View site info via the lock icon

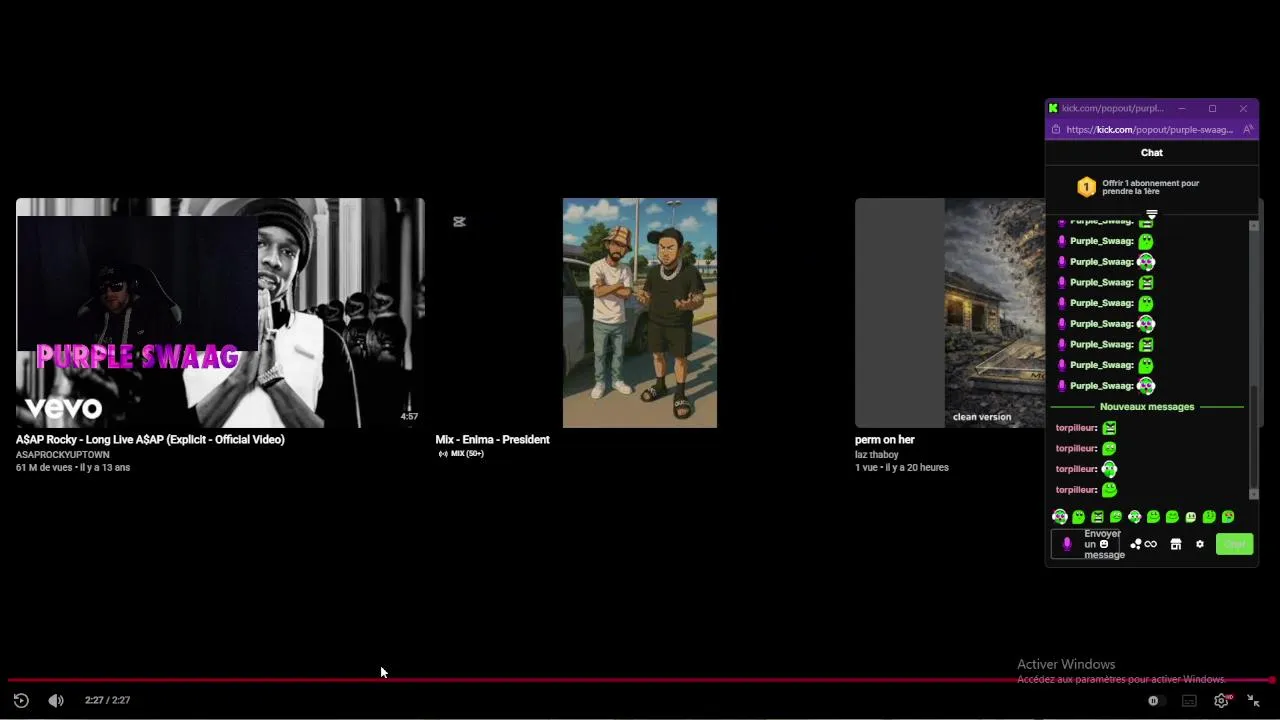(1056, 129)
